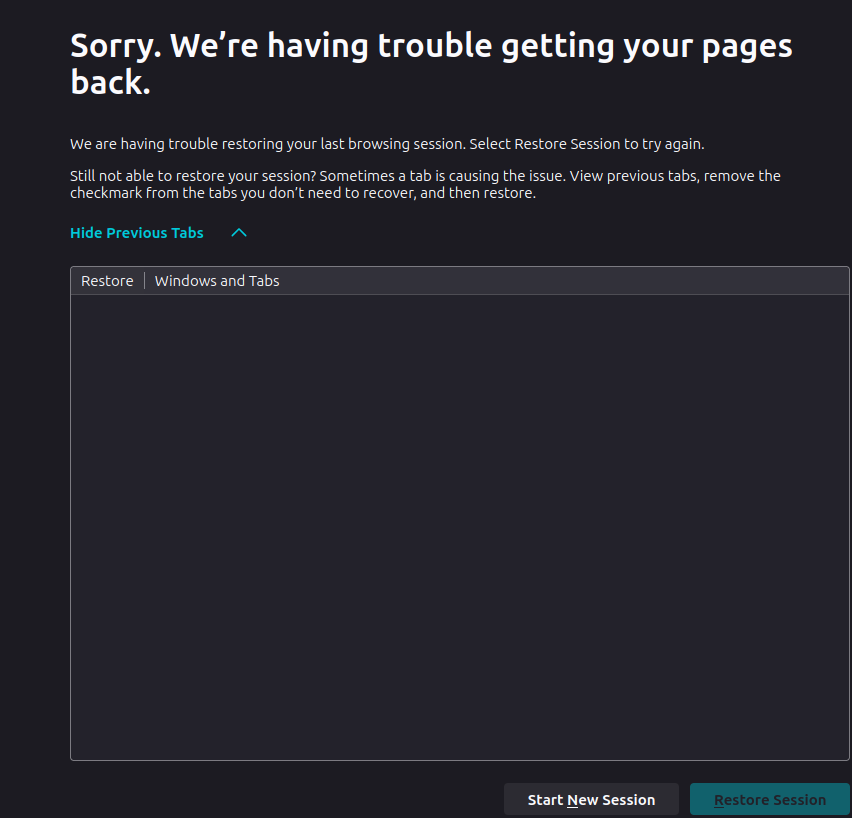Start a new session
This screenshot has width=852, height=818.
(x=591, y=800)
